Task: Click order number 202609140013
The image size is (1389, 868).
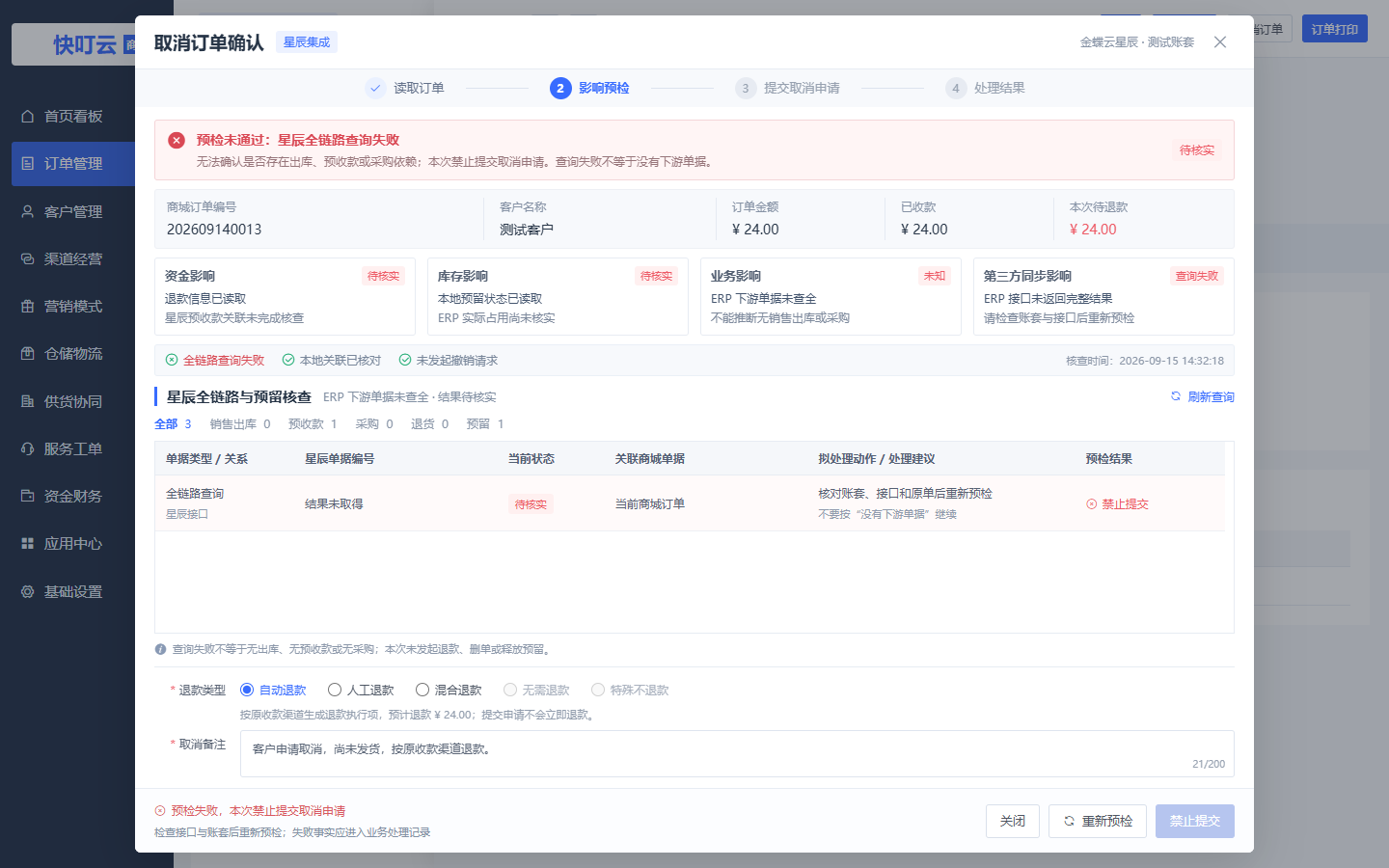Action: click(214, 230)
